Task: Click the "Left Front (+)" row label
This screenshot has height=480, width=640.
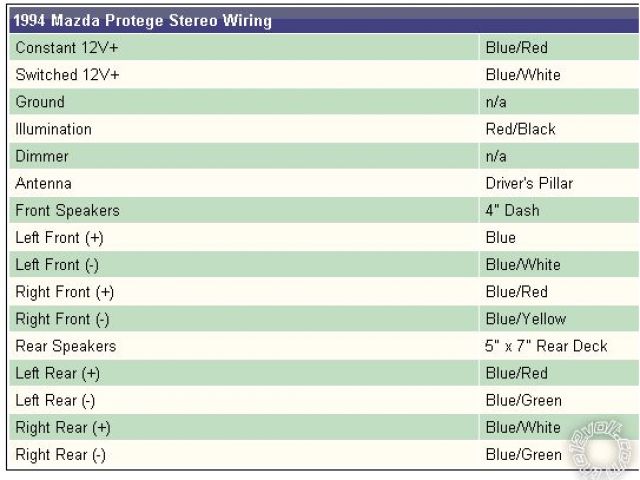Action: [61, 238]
